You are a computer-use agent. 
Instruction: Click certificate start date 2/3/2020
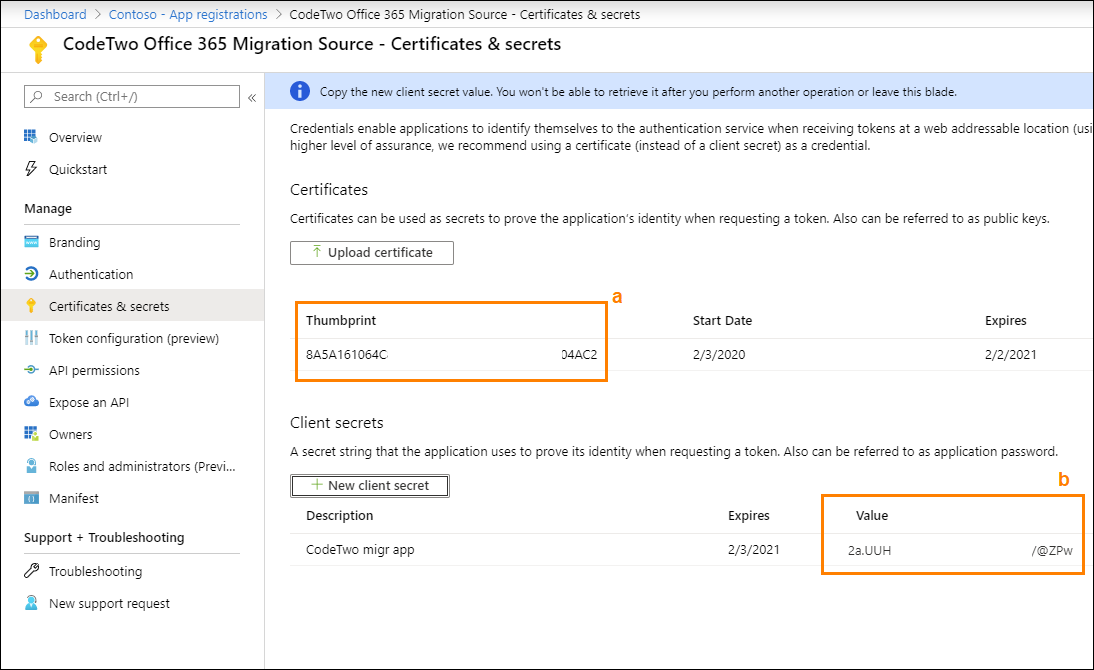click(719, 355)
